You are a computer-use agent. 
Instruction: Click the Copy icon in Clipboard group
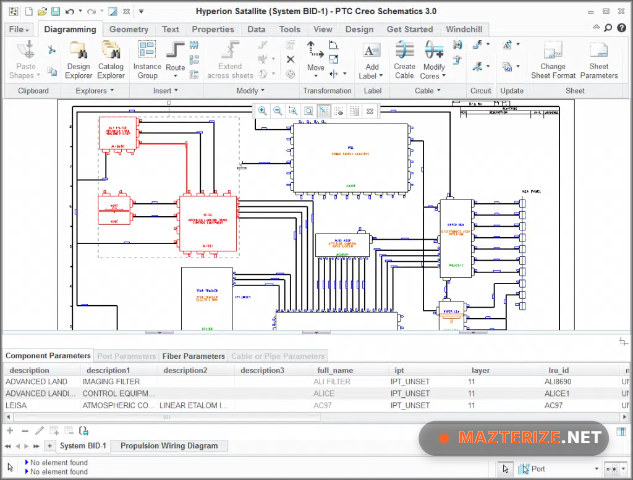pyautogui.click(x=52, y=71)
